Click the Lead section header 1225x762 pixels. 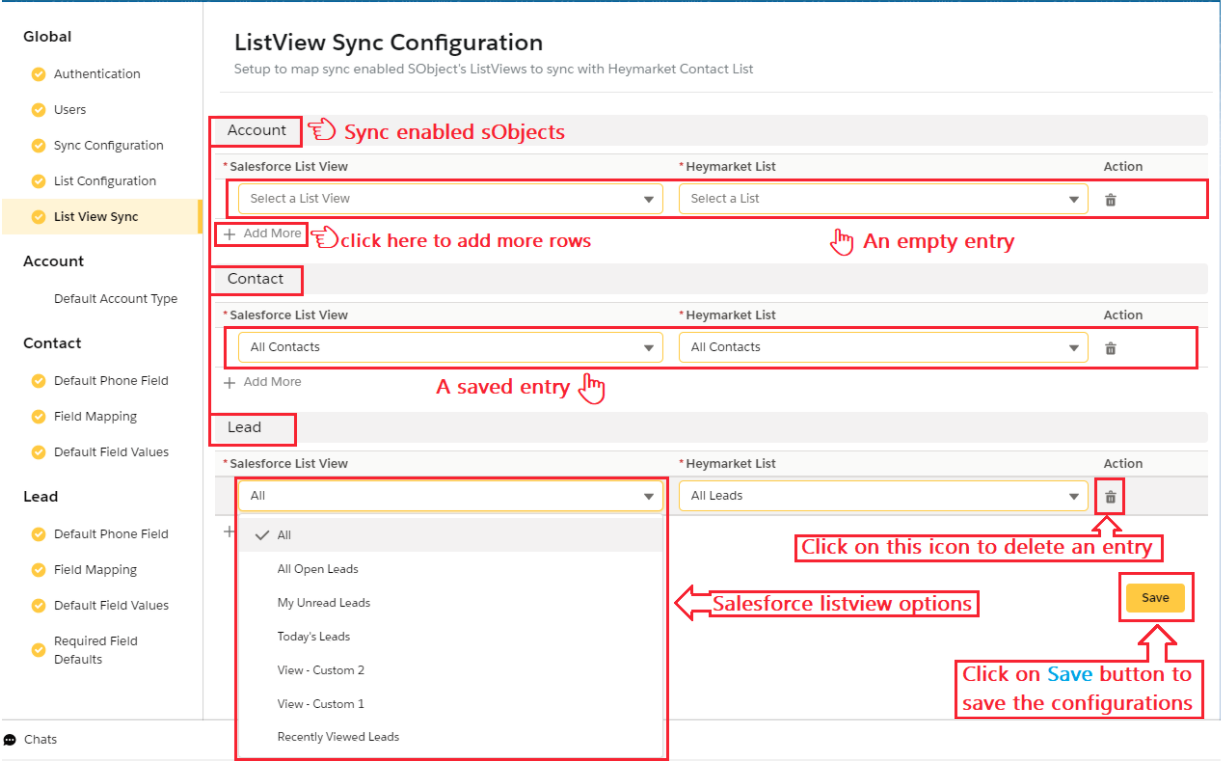click(244, 427)
